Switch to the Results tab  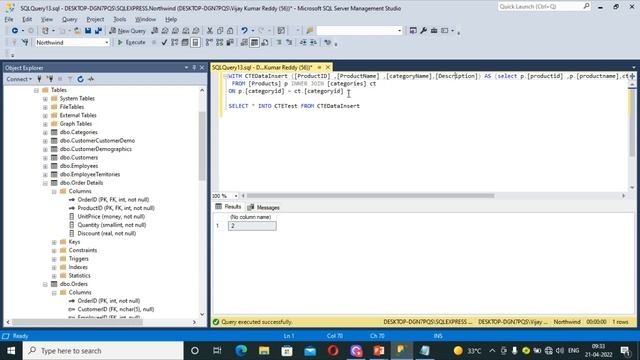(228, 207)
